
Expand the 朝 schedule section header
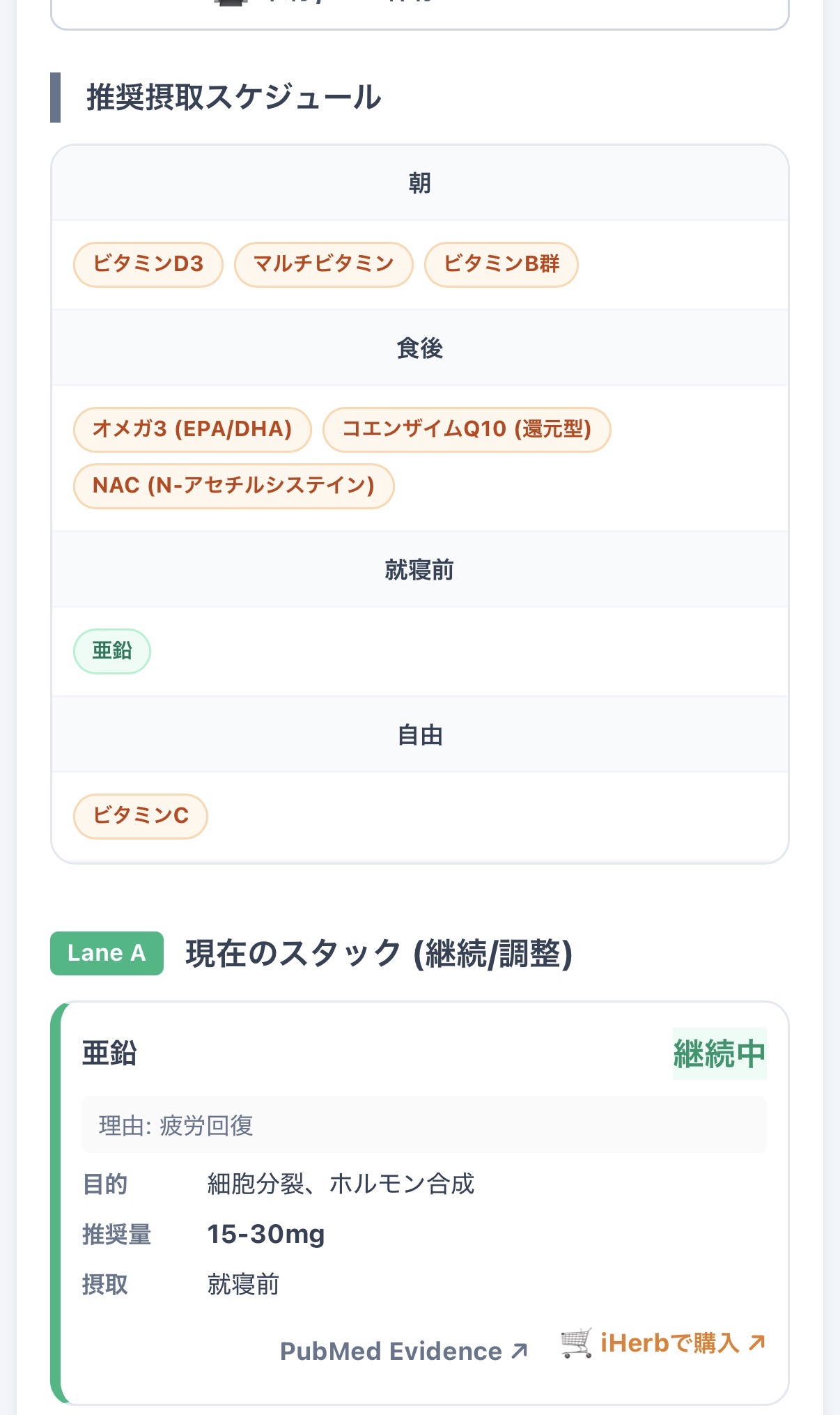tap(420, 183)
